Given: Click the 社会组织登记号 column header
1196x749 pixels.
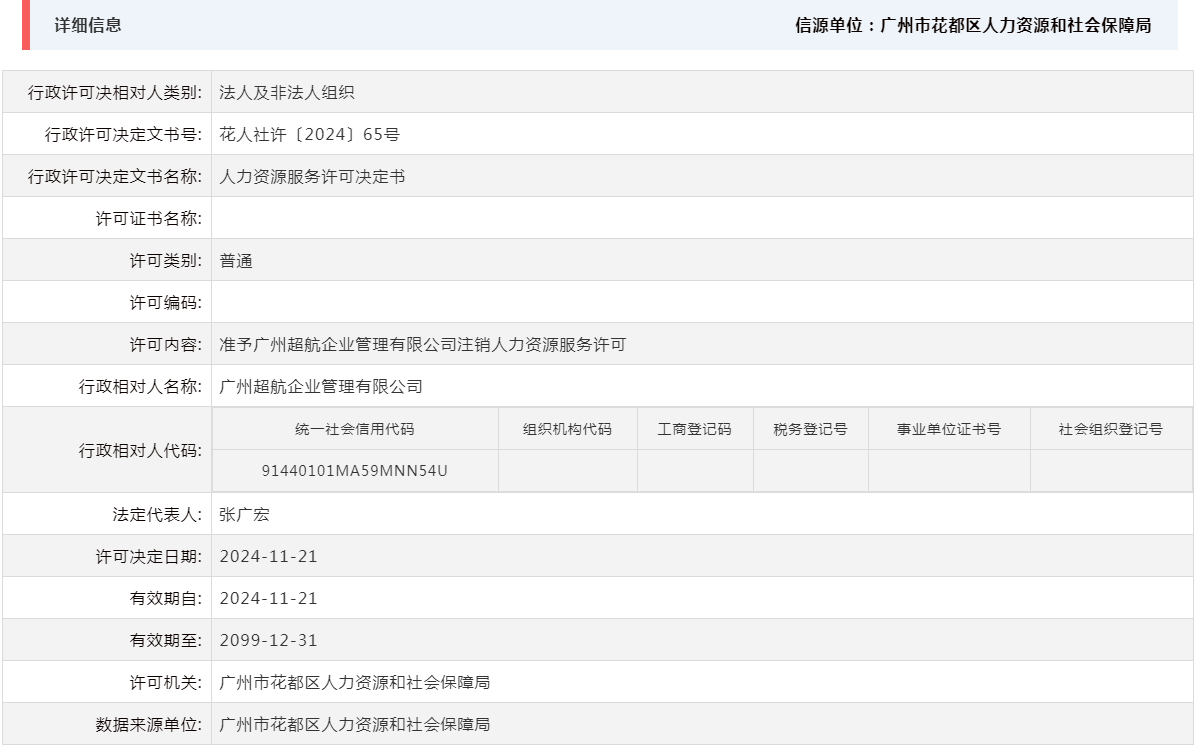Looking at the screenshot, I should (x=1105, y=428).
